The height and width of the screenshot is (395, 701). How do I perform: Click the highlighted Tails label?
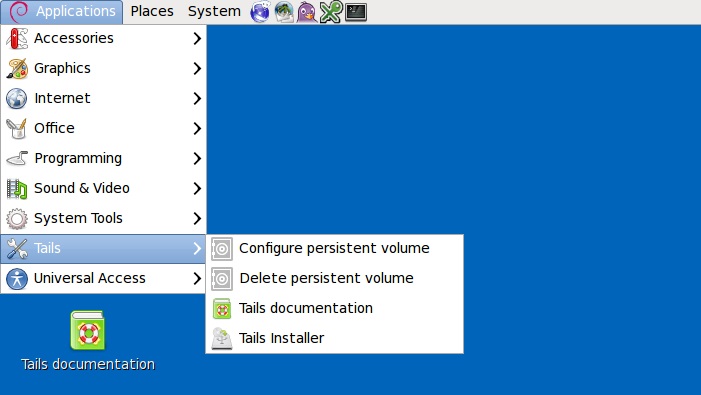[47, 248]
